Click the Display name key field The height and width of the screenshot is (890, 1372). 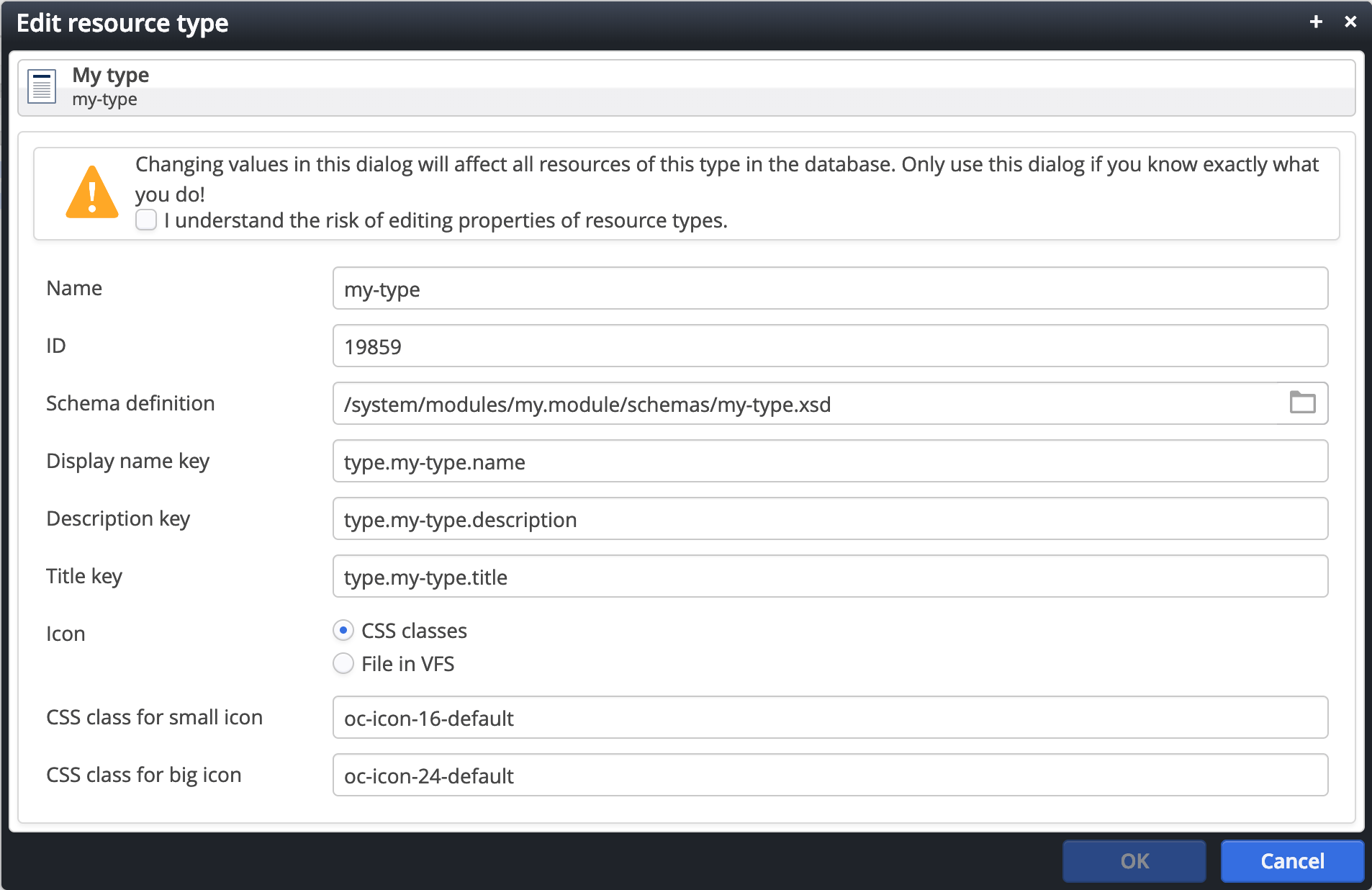click(828, 461)
